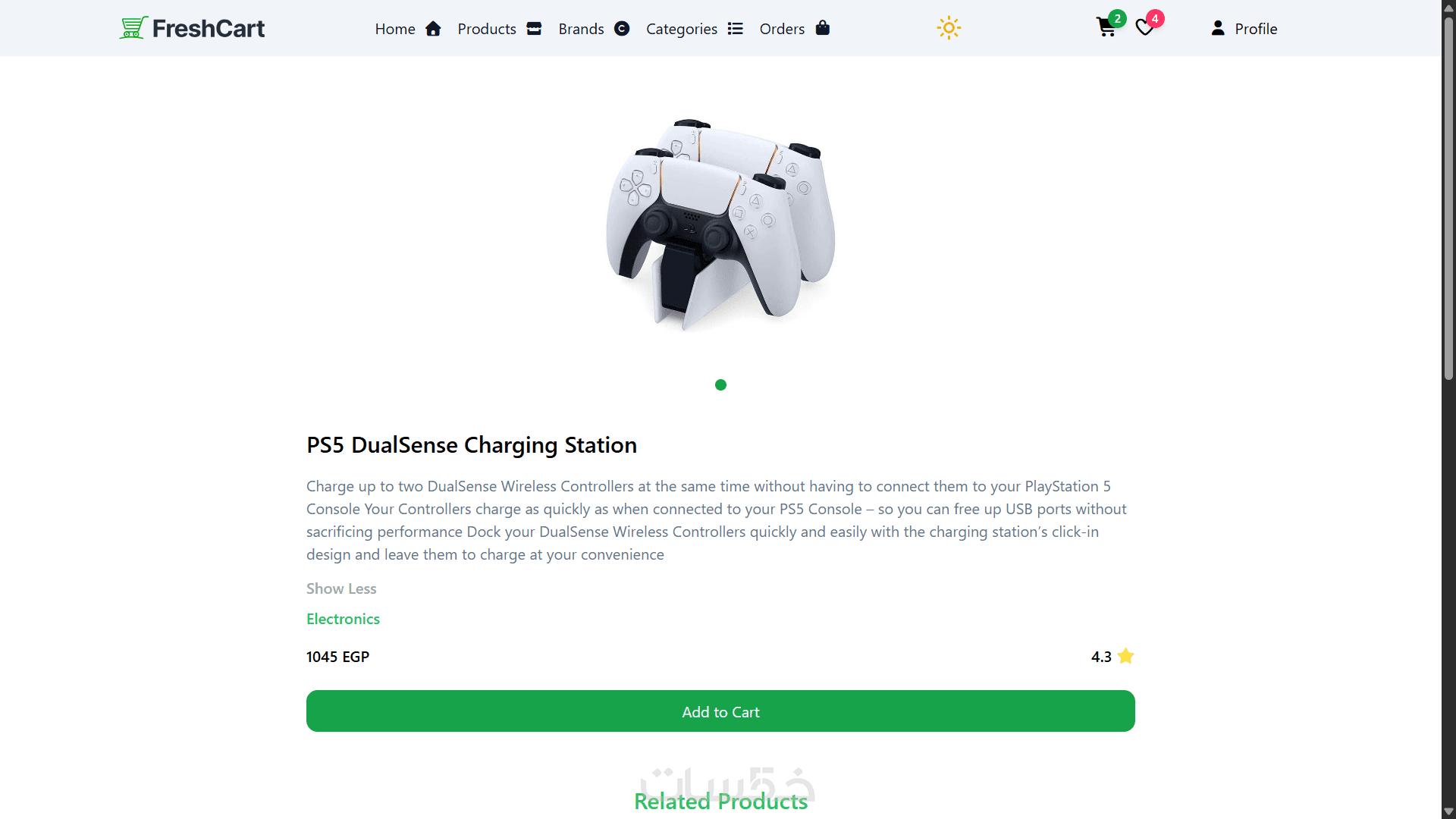The image size is (1456, 819).
Task: Click the Orders bag icon
Action: [823, 29]
